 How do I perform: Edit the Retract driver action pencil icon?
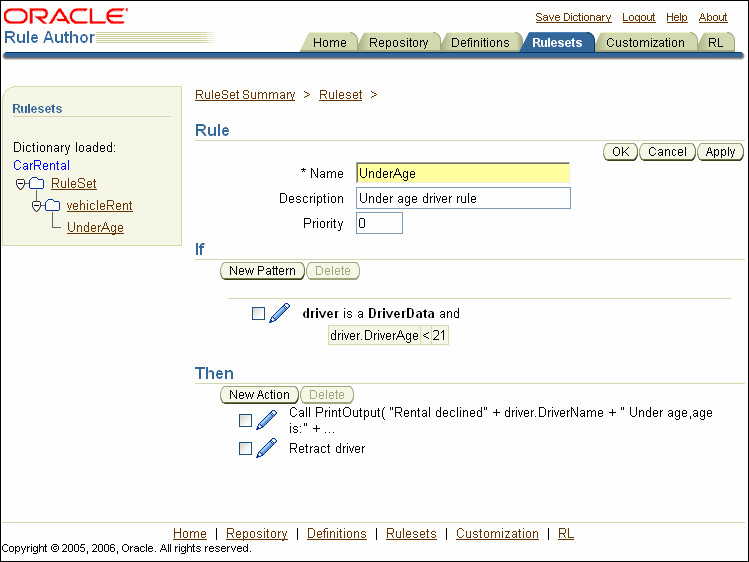[x=267, y=448]
